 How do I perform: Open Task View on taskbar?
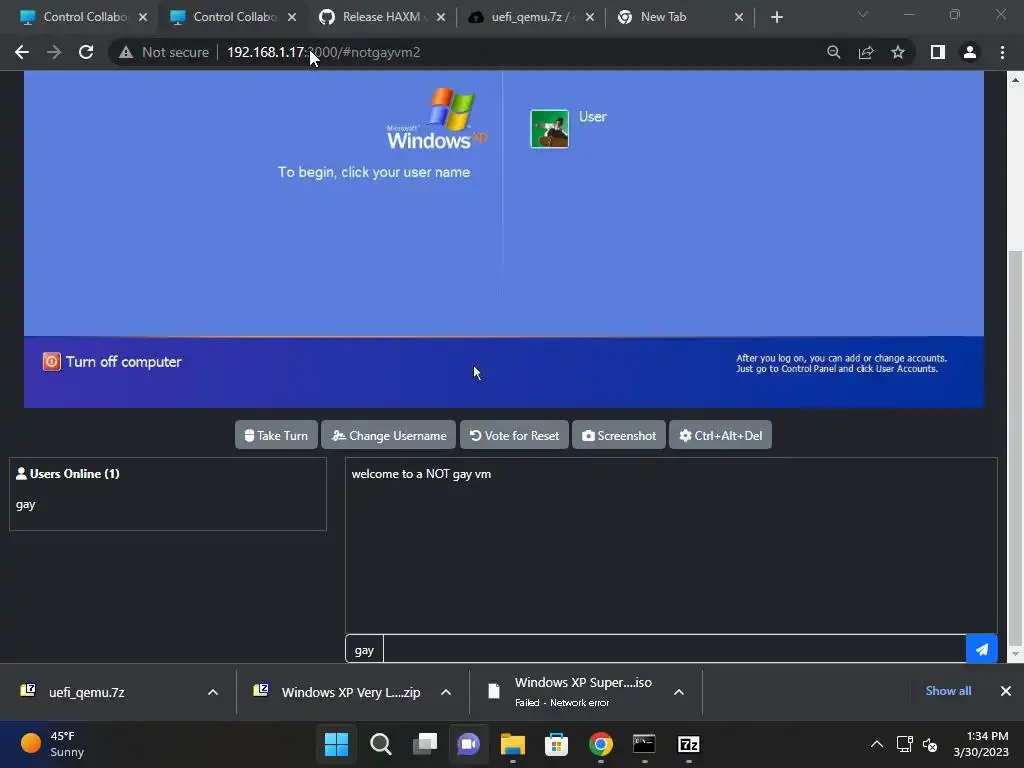(x=424, y=744)
